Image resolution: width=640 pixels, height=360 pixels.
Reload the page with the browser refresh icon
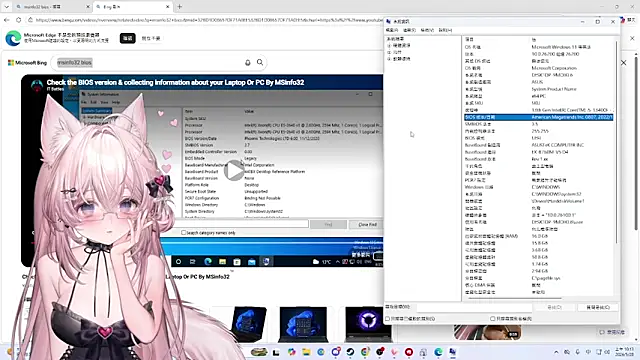[18, 20]
